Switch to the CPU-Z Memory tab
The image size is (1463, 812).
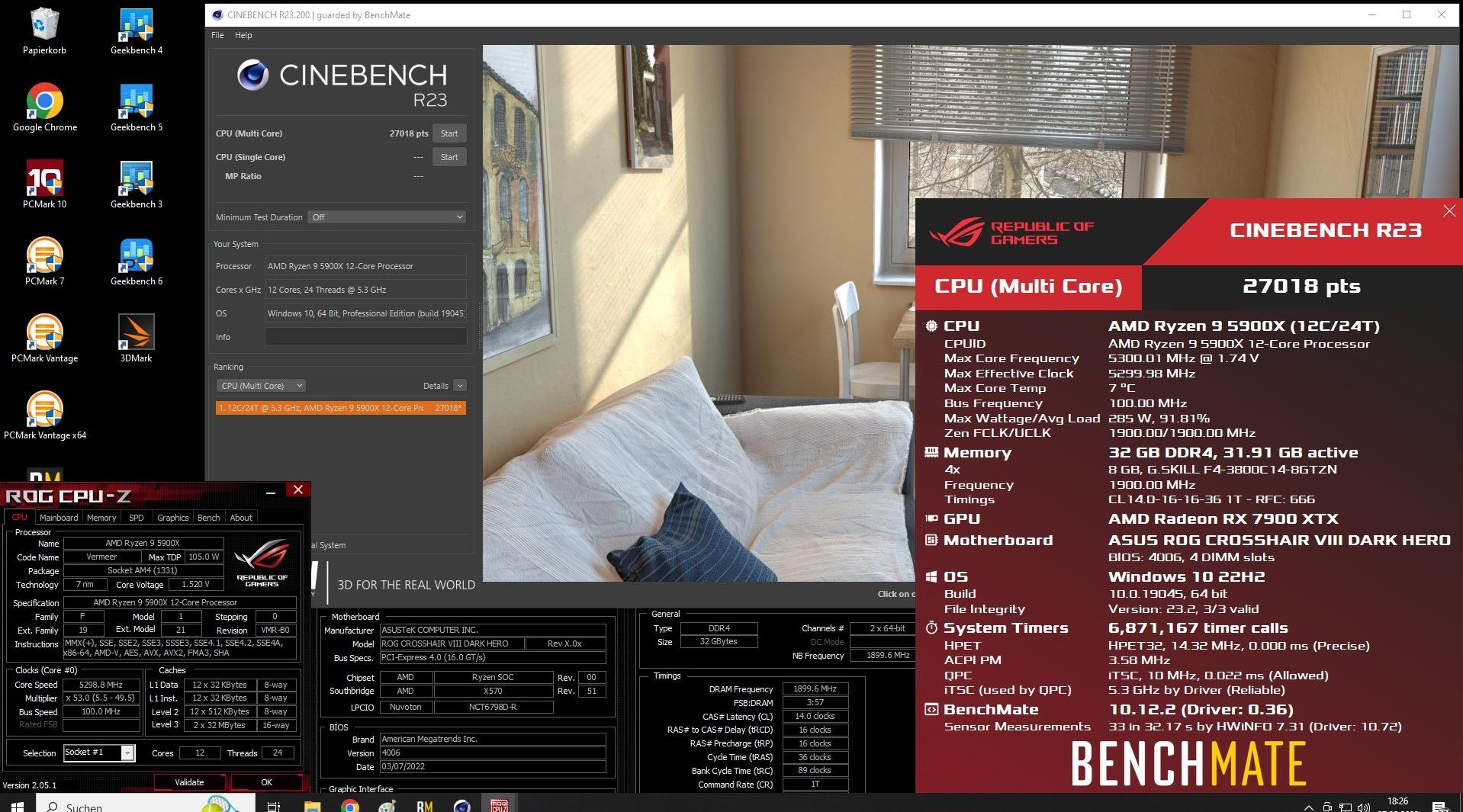(101, 518)
